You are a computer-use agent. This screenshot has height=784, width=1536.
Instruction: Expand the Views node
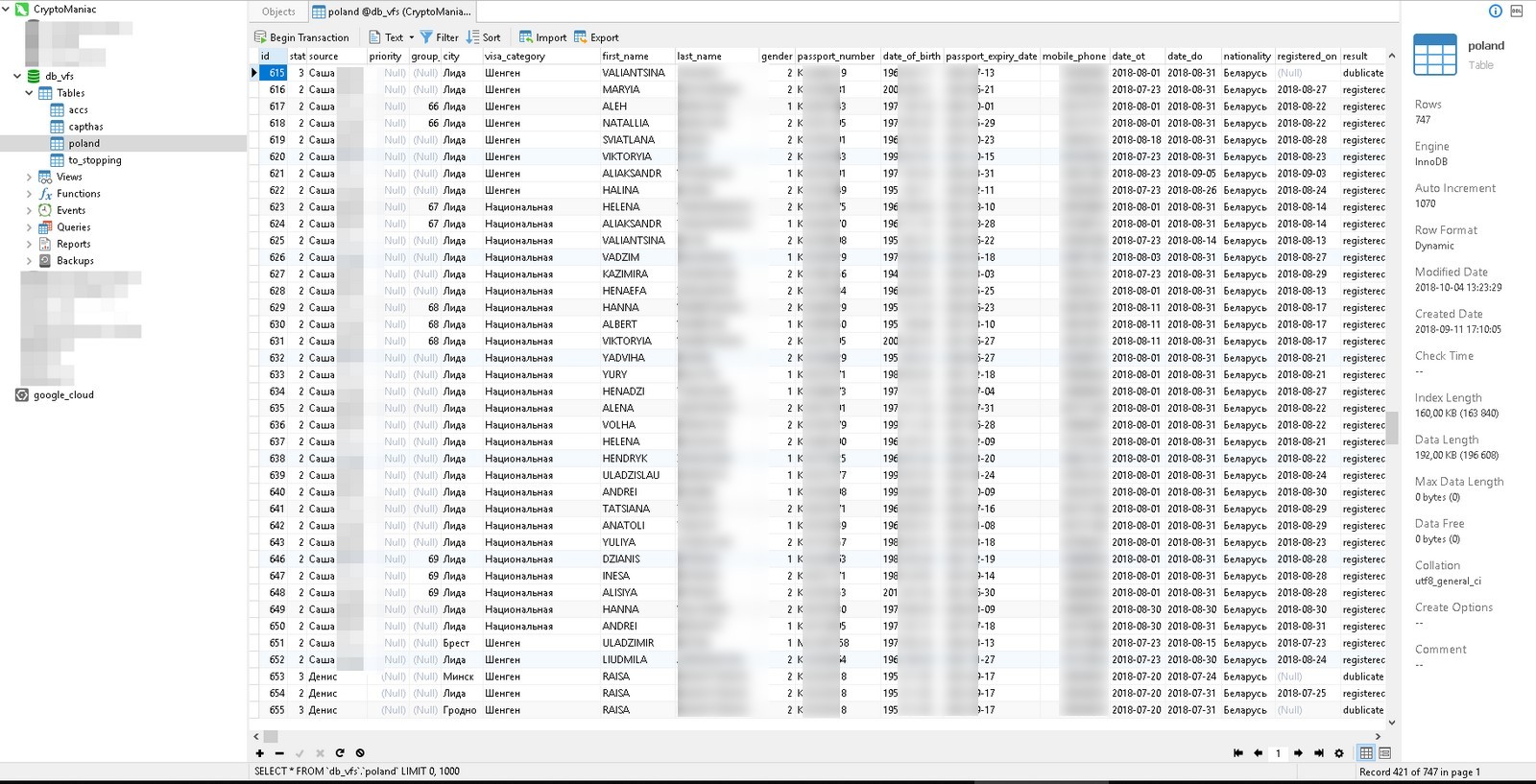tap(29, 177)
